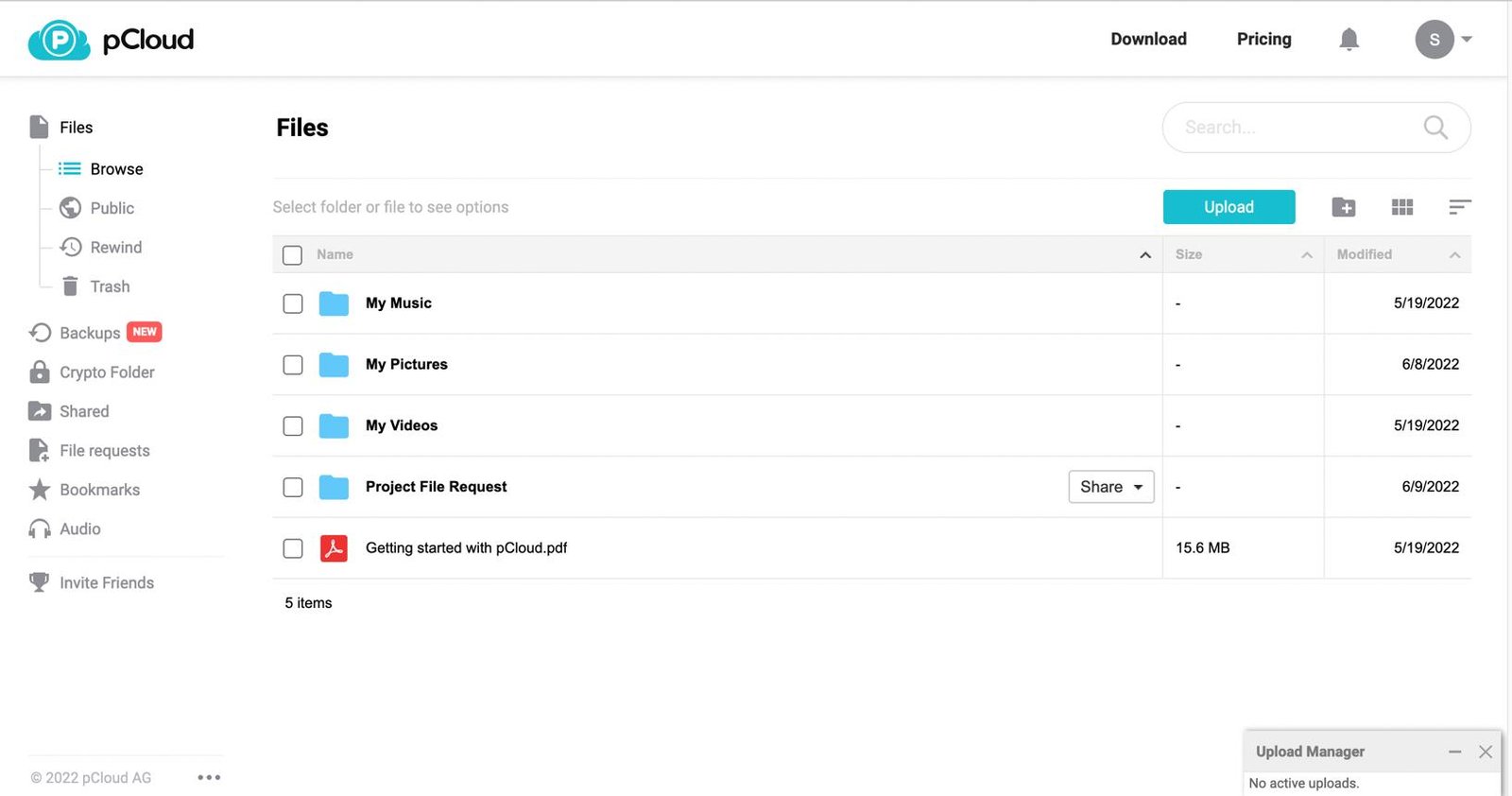Click the Upload button
The width and height of the screenshot is (1512, 796).
[x=1228, y=207]
